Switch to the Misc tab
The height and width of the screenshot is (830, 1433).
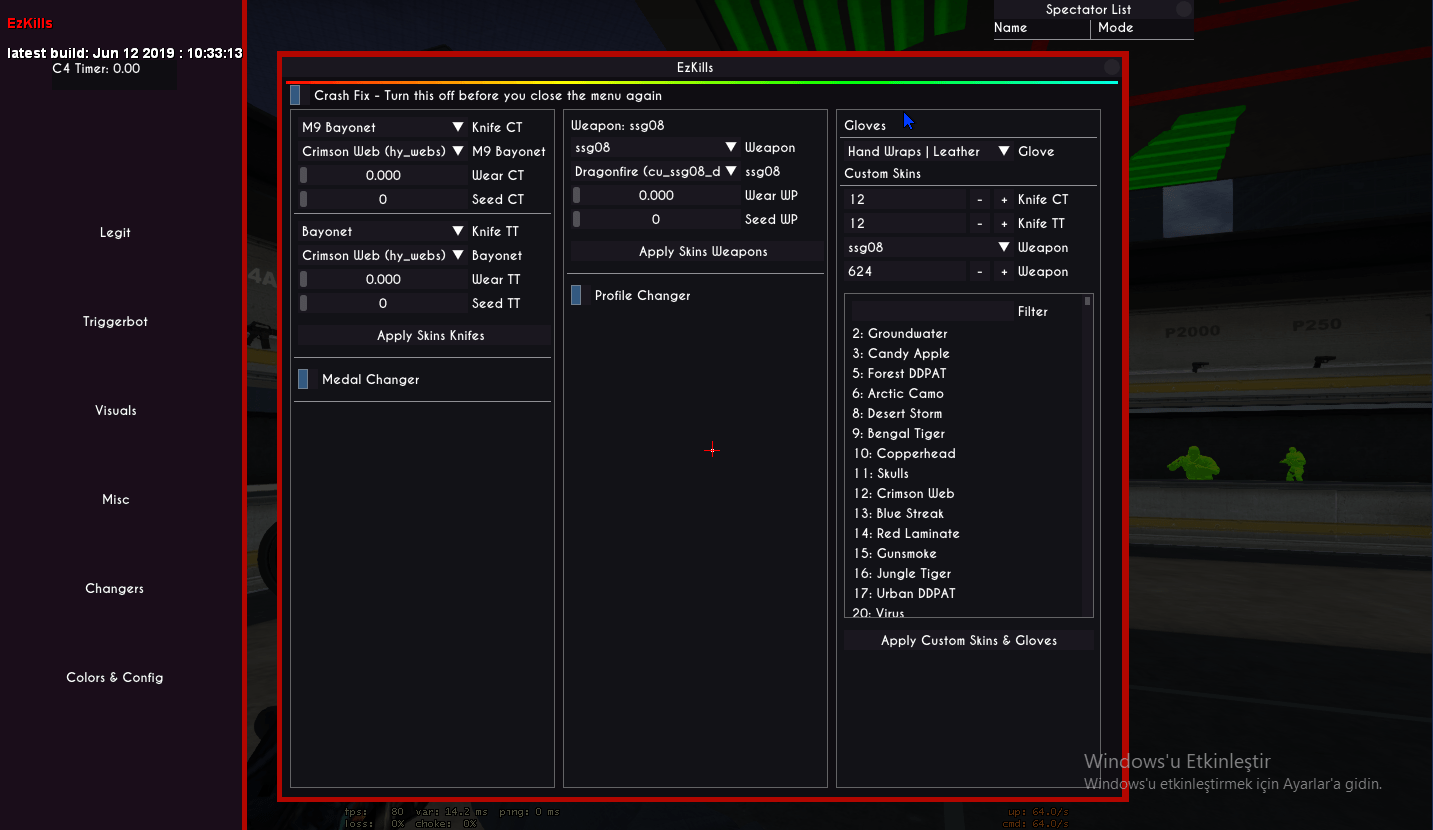[115, 499]
